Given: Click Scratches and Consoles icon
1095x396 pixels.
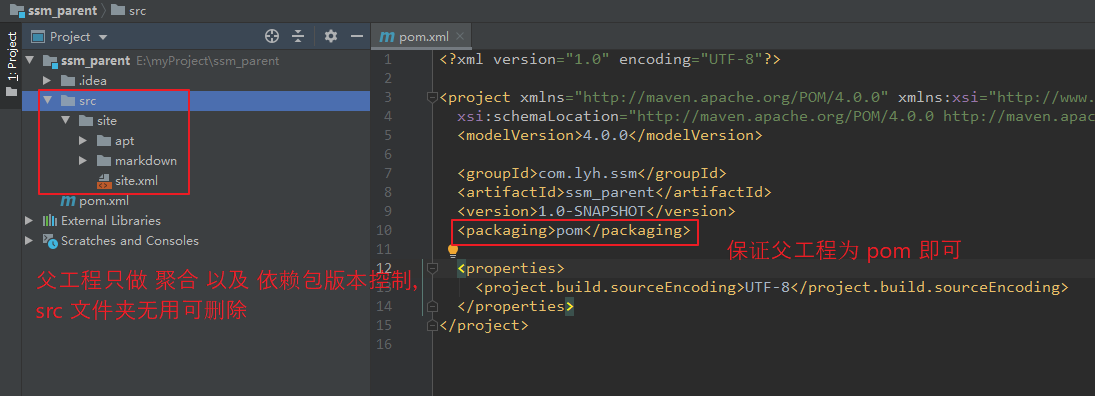Looking at the screenshot, I should 50,241.
